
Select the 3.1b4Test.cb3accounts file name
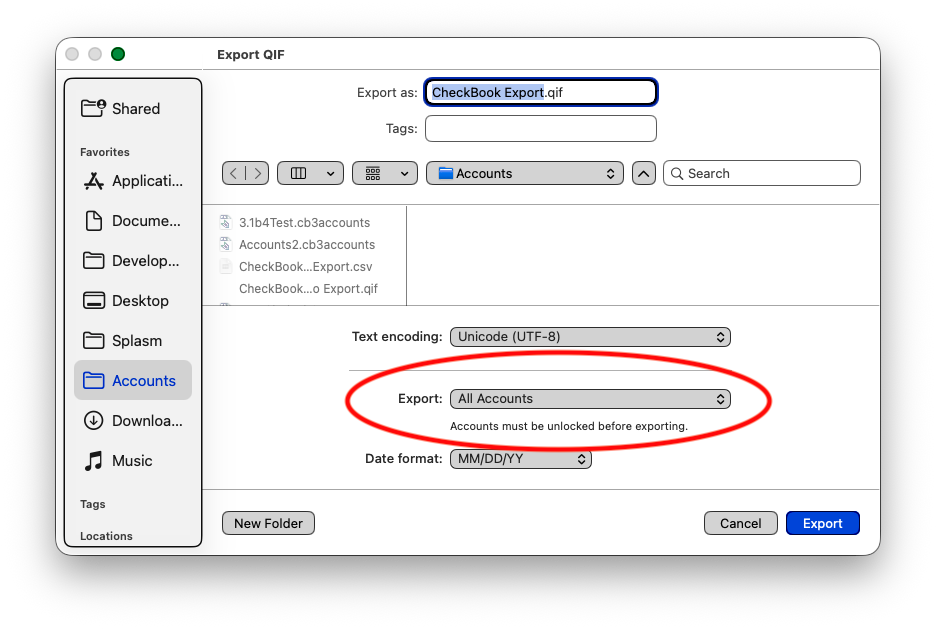pyautogui.click(x=304, y=223)
